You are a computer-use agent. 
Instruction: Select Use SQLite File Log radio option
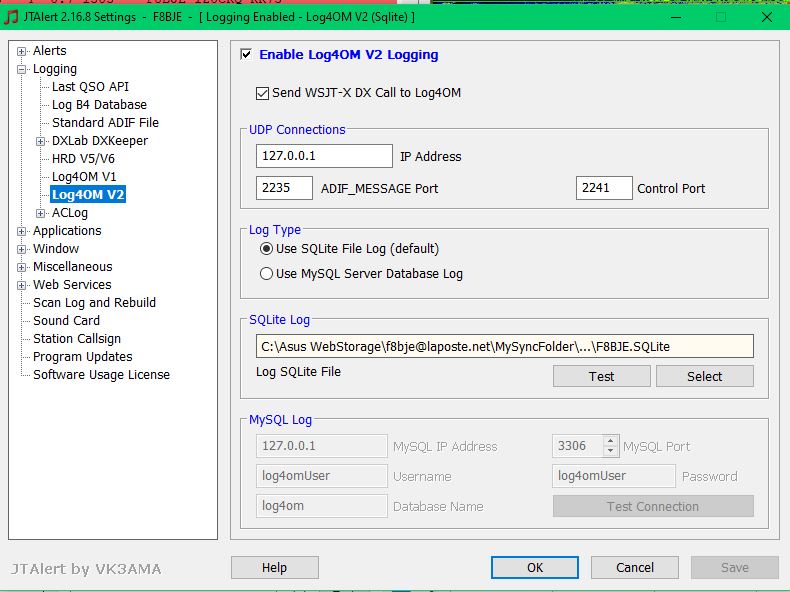266,249
